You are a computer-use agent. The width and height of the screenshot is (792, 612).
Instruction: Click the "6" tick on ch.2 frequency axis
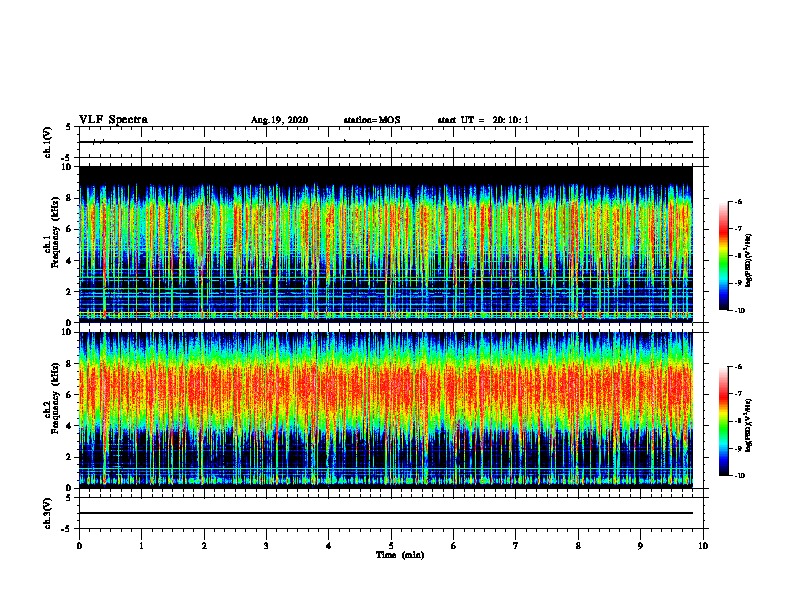(x=70, y=395)
